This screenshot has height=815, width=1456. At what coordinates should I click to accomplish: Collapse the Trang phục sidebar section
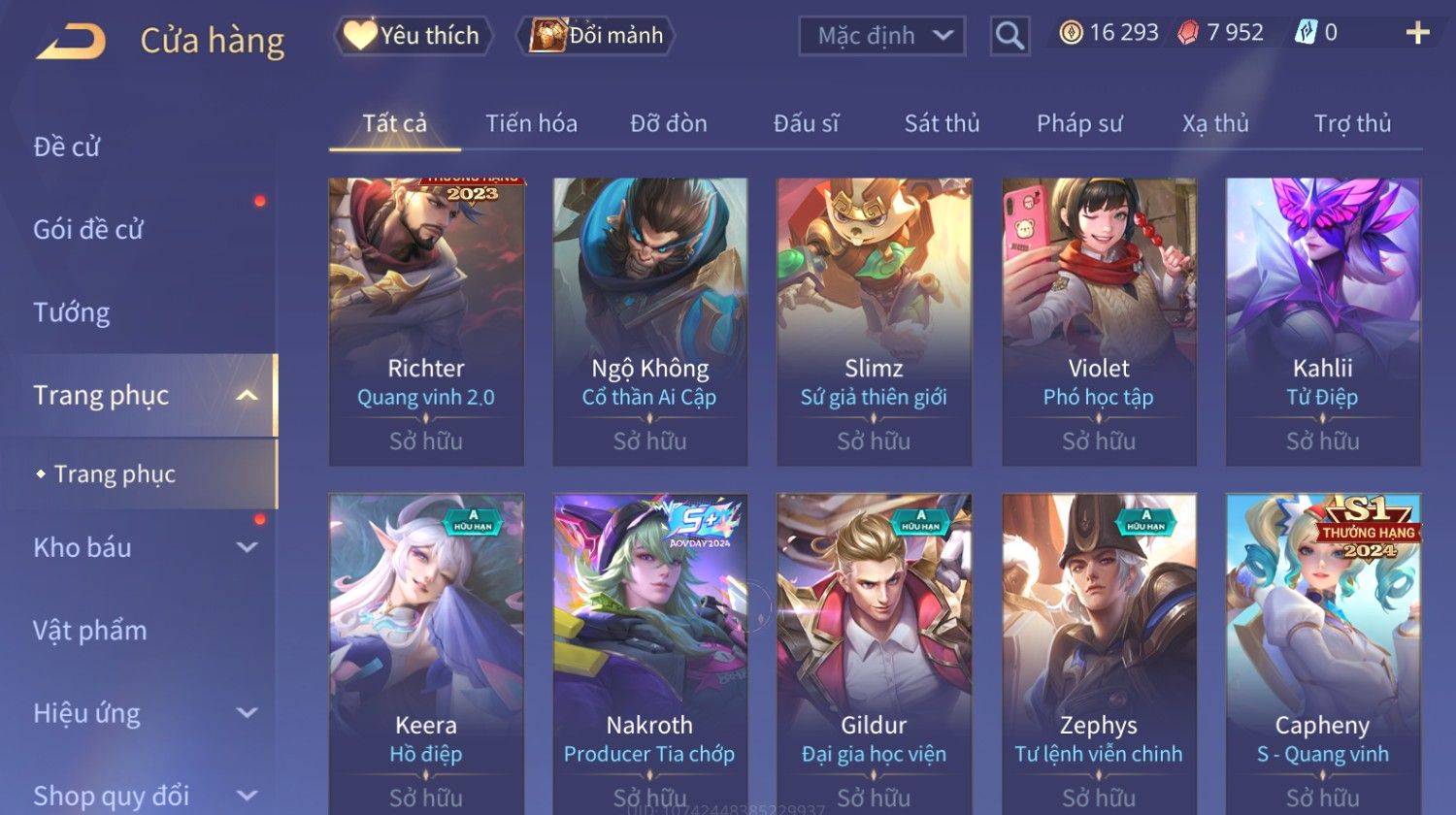[x=248, y=395]
